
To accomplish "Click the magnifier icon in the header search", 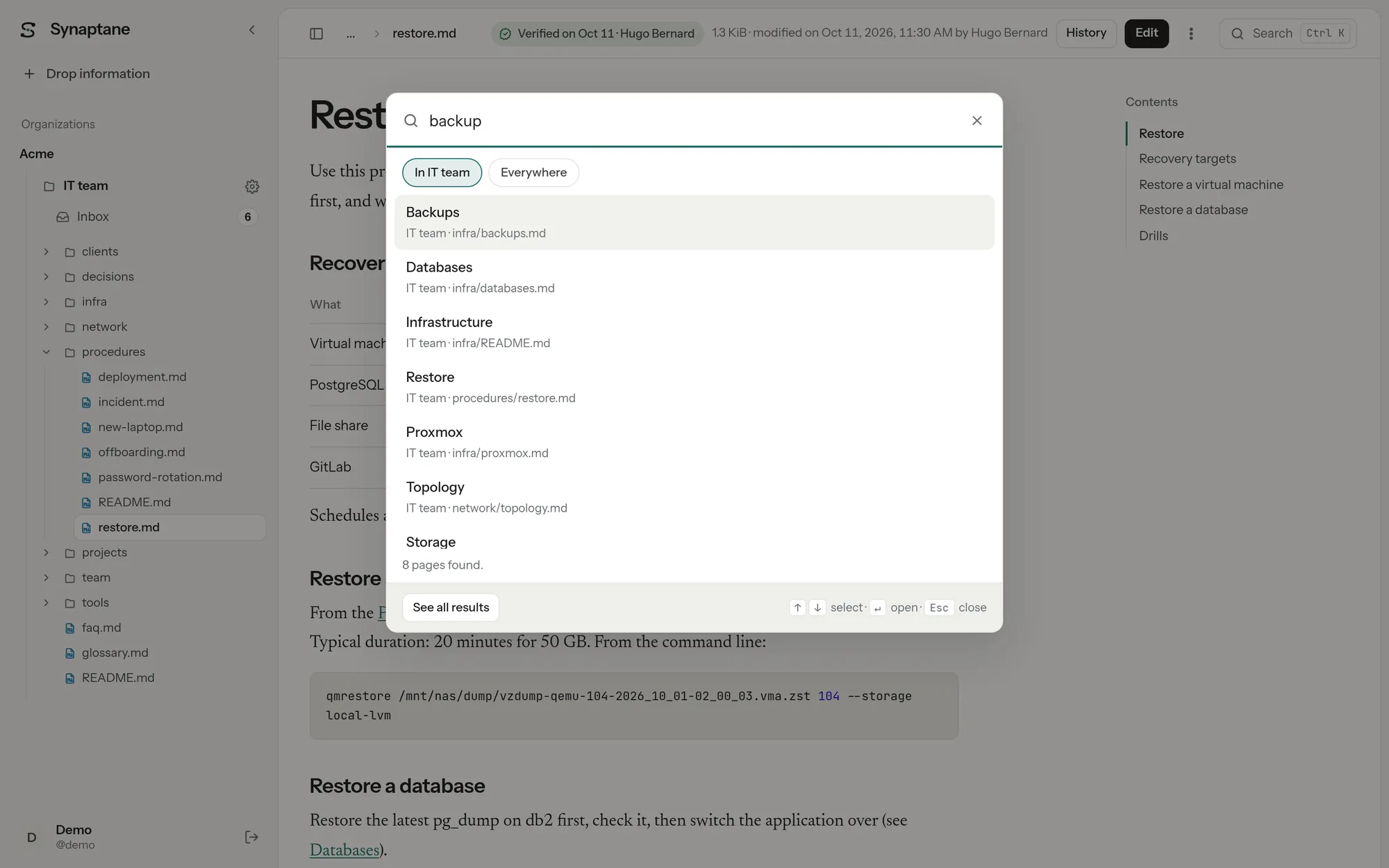I will 1237,33.
